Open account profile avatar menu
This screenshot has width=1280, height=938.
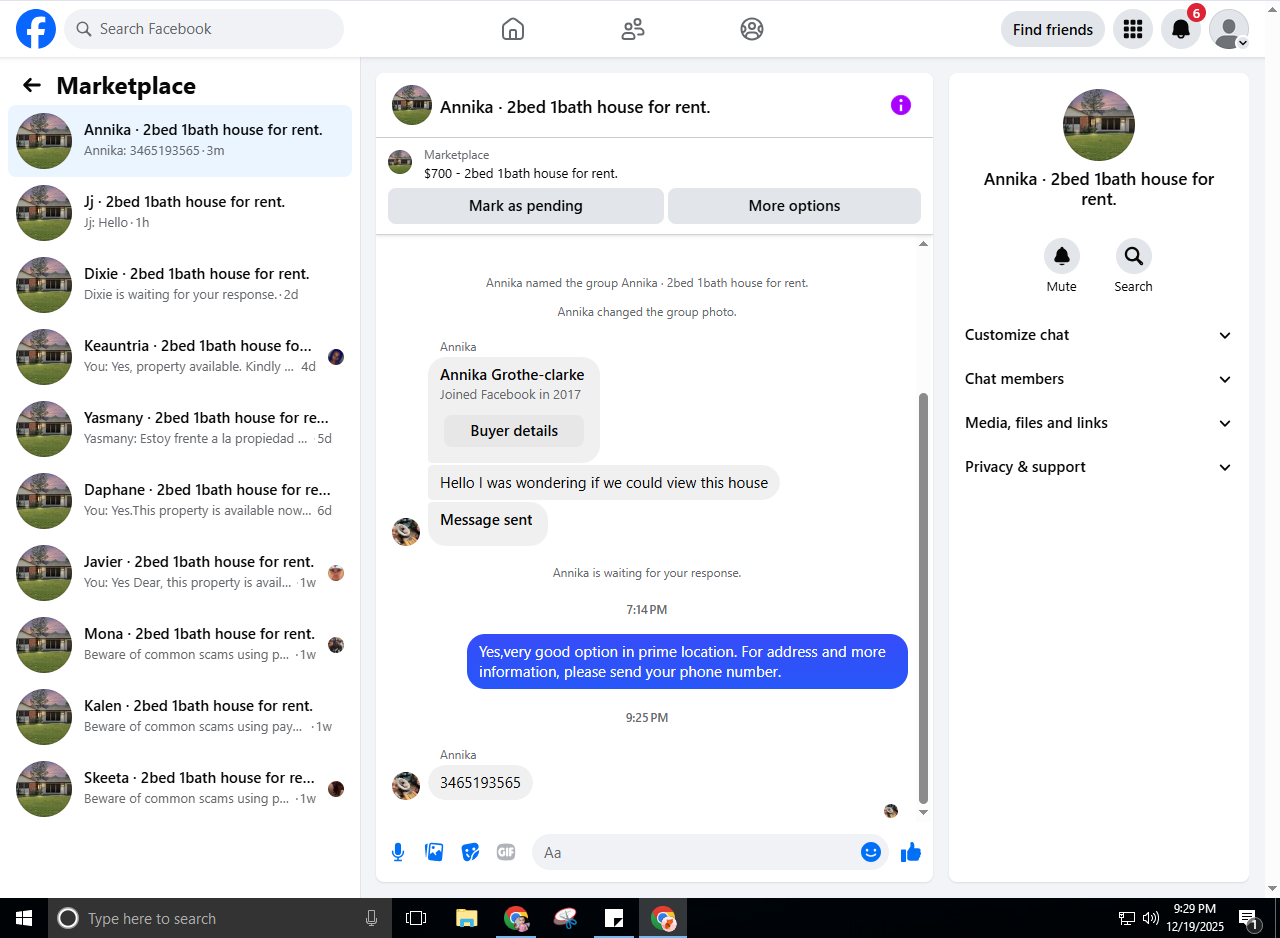(1229, 29)
